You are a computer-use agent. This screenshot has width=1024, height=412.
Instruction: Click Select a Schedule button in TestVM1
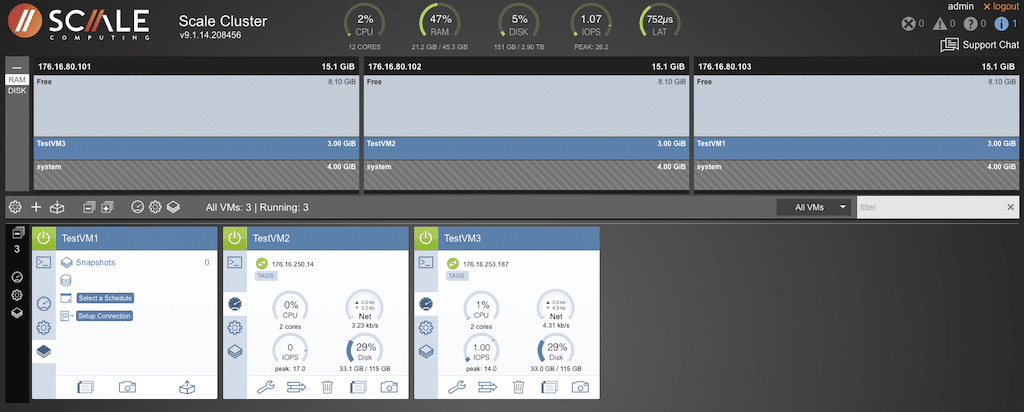[x=105, y=298]
